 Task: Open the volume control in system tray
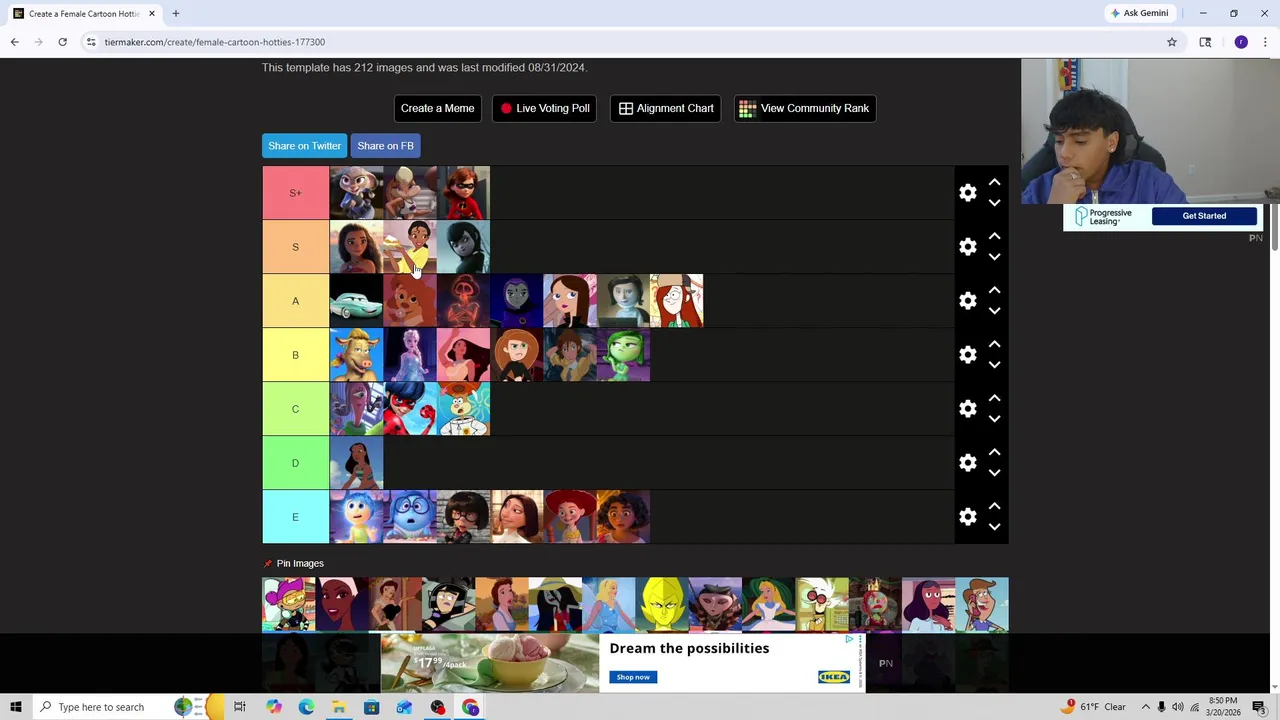pyautogui.click(x=1178, y=707)
